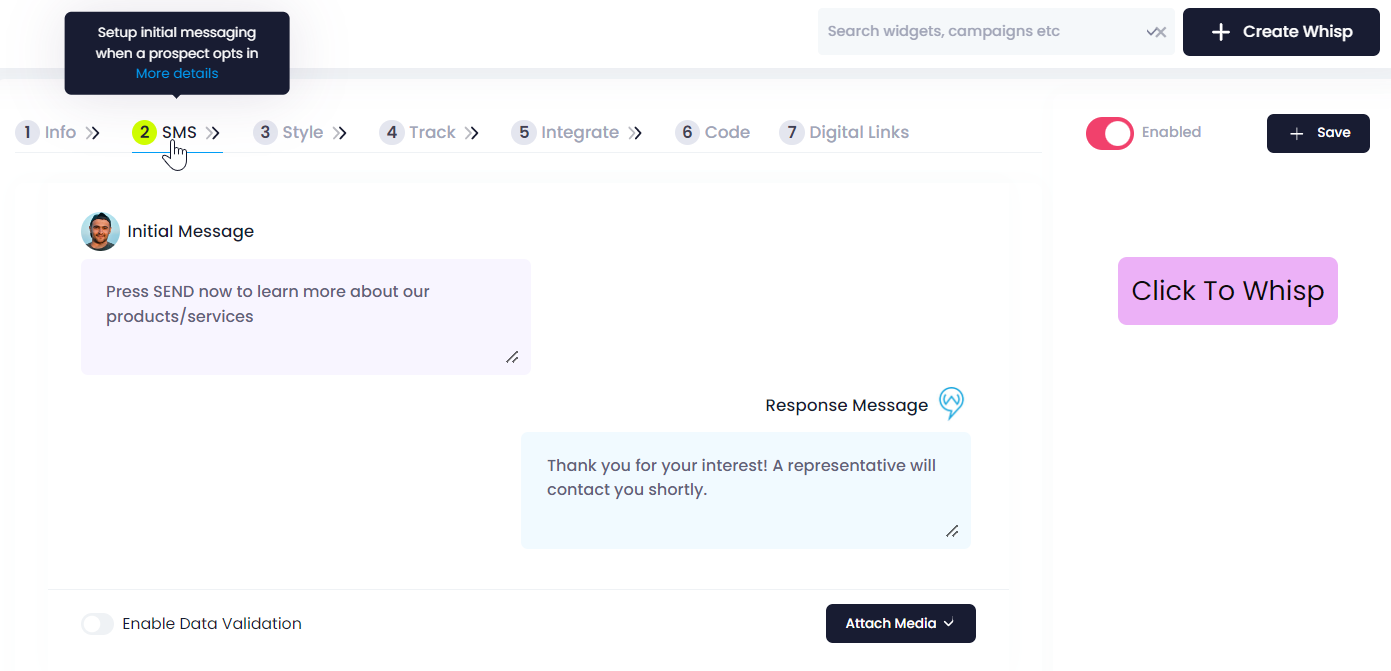Click the step 5 Integrate number badge
The image size is (1391, 671).
coord(523,132)
